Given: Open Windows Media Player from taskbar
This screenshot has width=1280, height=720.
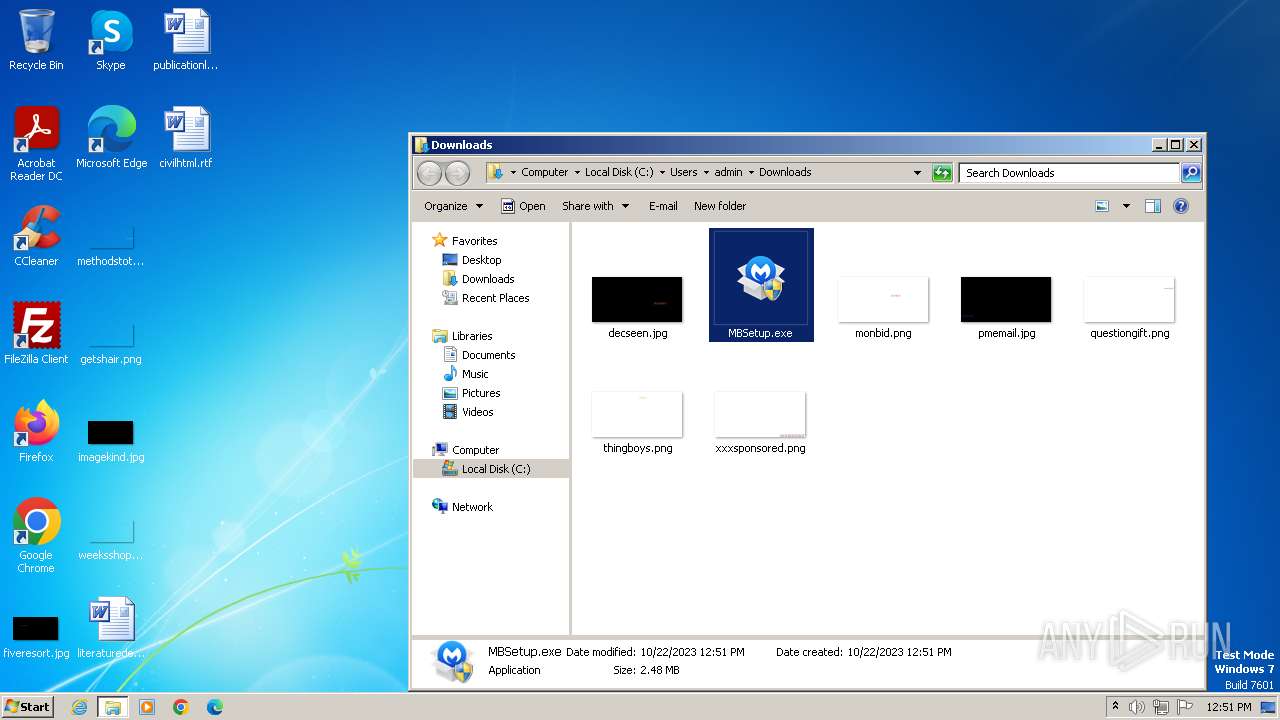Looking at the screenshot, I should coord(147,707).
